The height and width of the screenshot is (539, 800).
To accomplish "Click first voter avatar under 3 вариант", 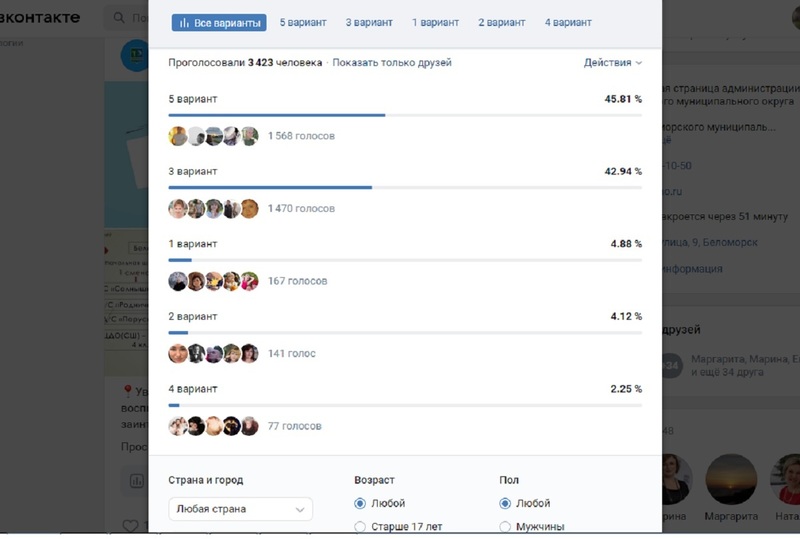I will tap(178, 209).
